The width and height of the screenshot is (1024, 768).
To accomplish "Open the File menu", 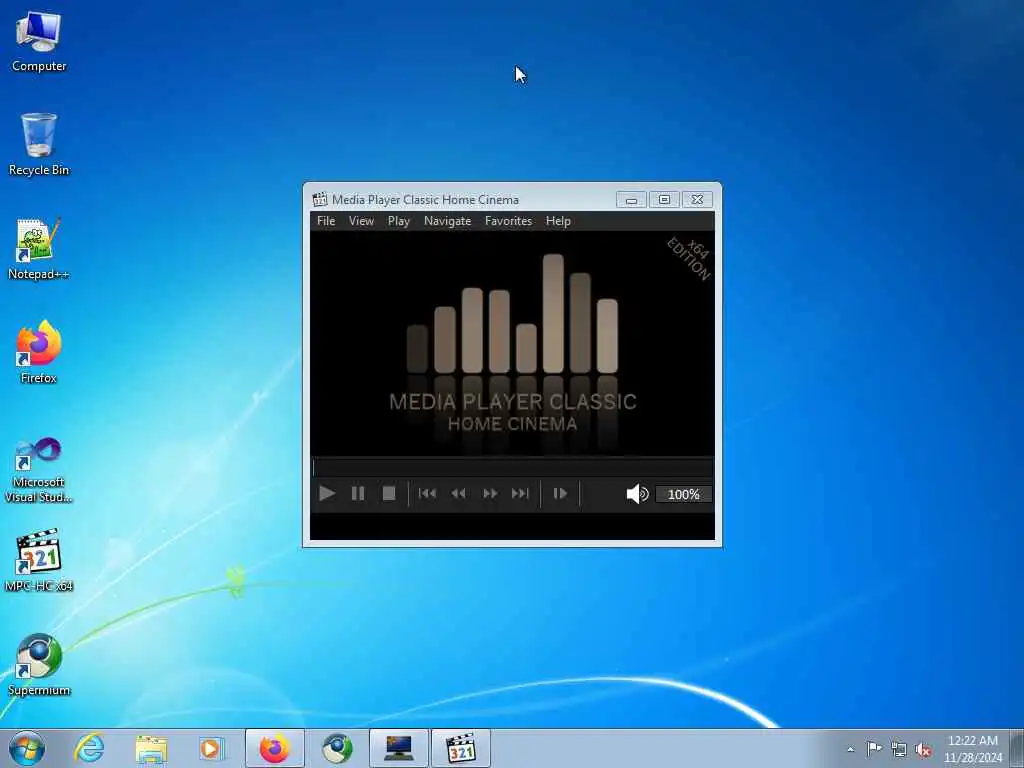I will tap(326, 221).
